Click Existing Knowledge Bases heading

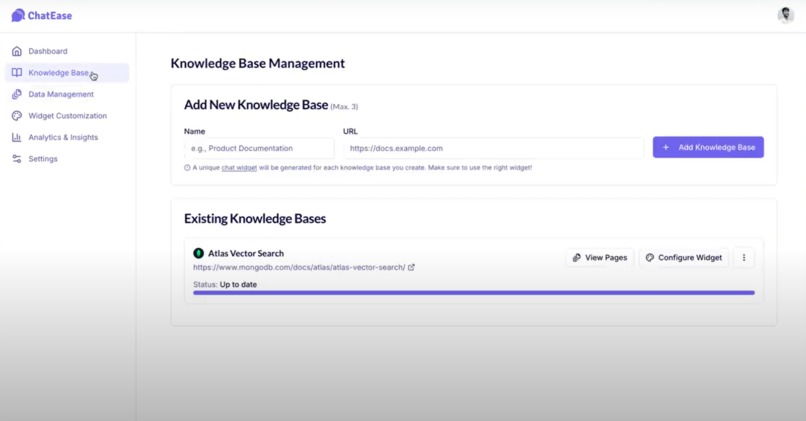point(255,218)
